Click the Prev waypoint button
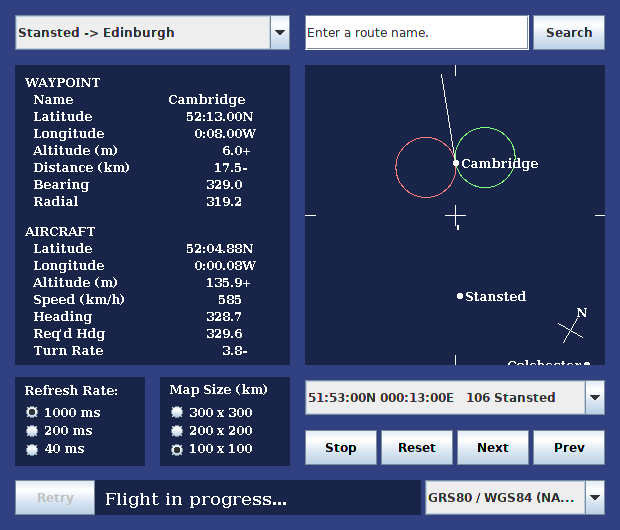Viewport: 620px width, 530px height. tap(569, 447)
